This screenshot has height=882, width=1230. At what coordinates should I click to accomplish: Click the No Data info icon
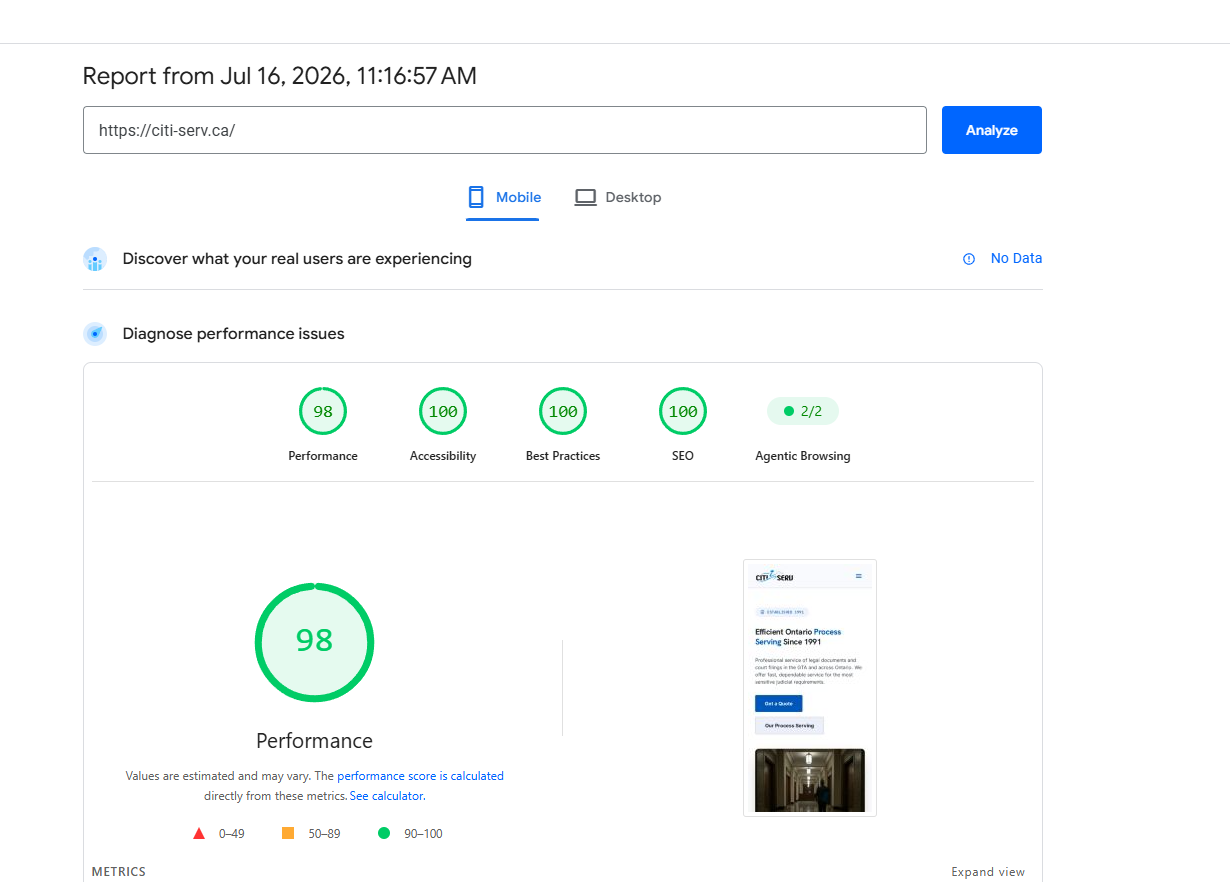[968, 258]
